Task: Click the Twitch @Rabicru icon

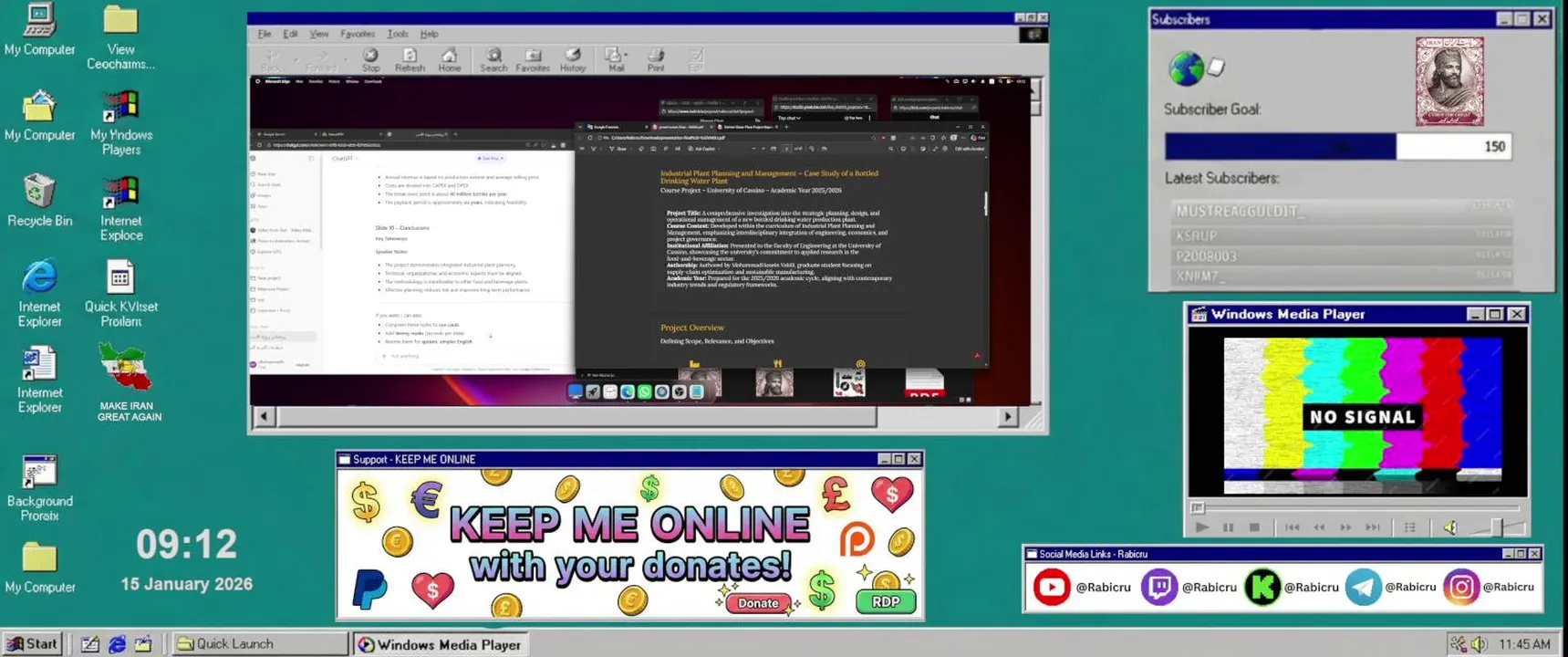Action: pos(1159,588)
